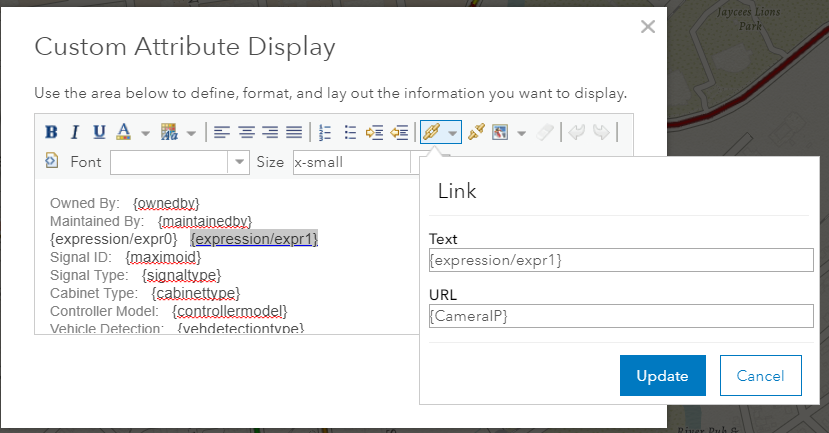Viewport: 829px width, 433px height.
Task: Click the remove link icon
Action: 476,132
